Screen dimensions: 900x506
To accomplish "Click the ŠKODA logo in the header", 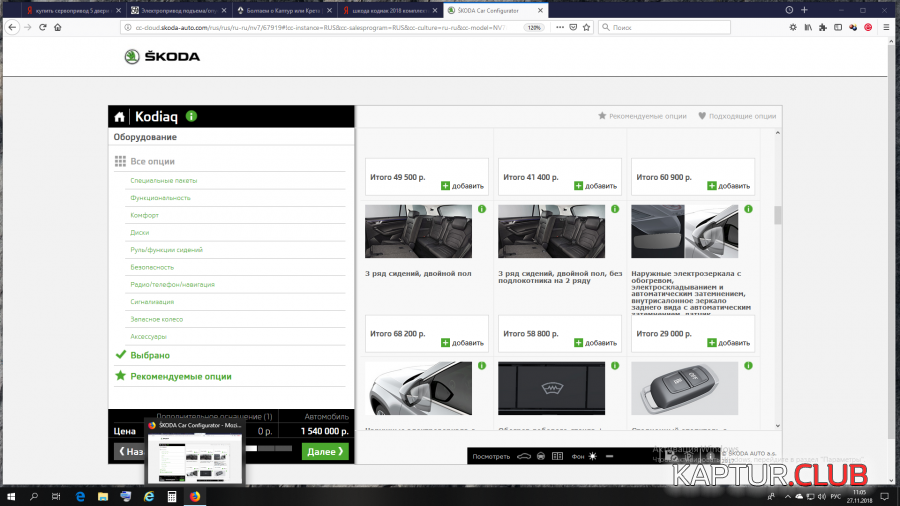I will click(161, 57).
